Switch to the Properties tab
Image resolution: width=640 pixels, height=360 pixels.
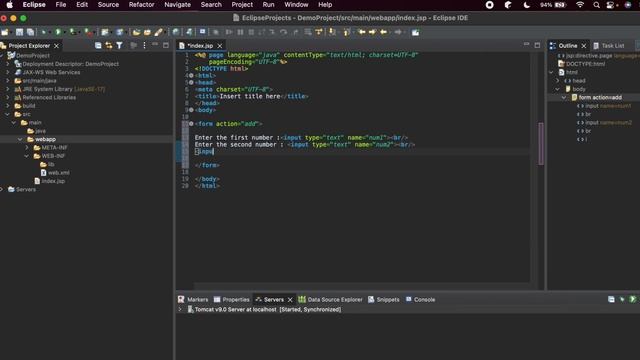(x=231, y=300)
